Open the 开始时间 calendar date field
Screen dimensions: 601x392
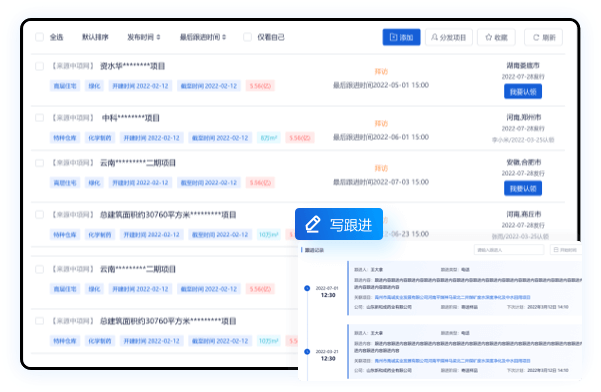coord(567,250)
